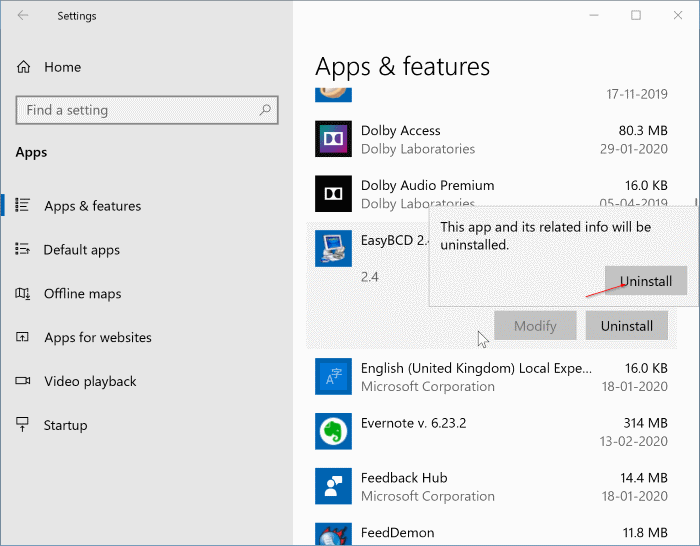Click Microsoft Corporation under Feedback Hub
The width and height of the screenshot is (700, 546).
point(428,496)
